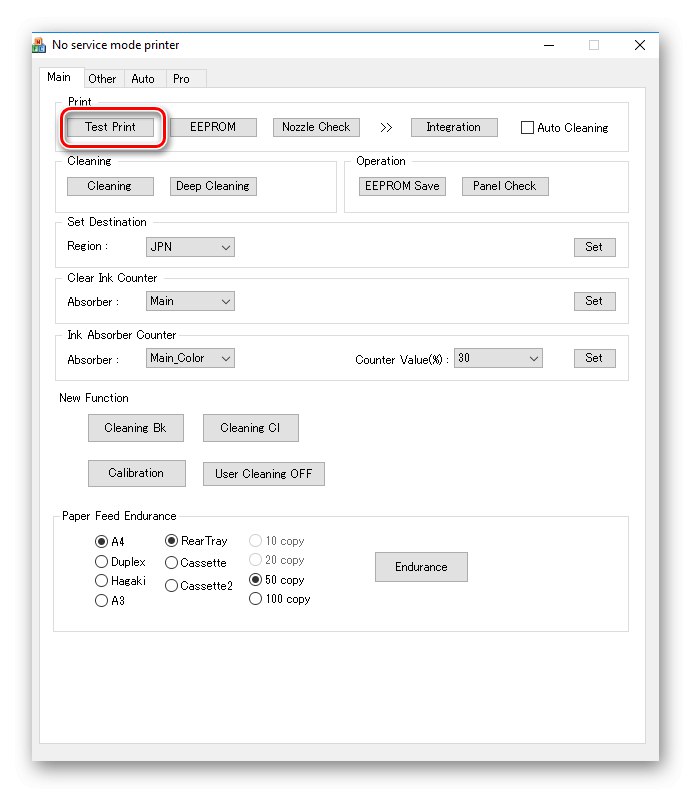Start the Endurance paper feed test
Screen dimensions: 691x793
click(421, 567)
